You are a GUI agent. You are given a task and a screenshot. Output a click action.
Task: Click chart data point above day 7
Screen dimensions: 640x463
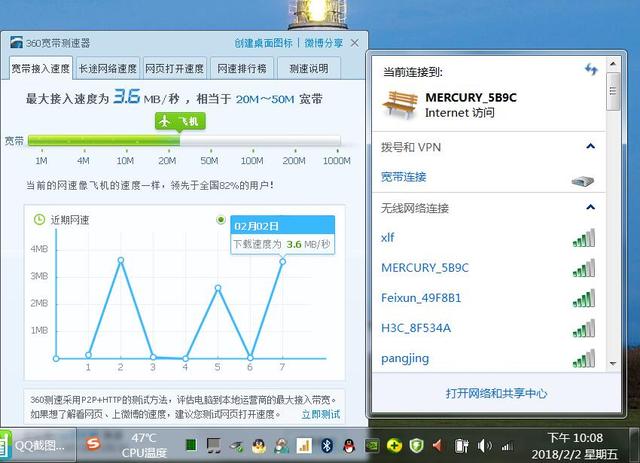coord(282,261)
